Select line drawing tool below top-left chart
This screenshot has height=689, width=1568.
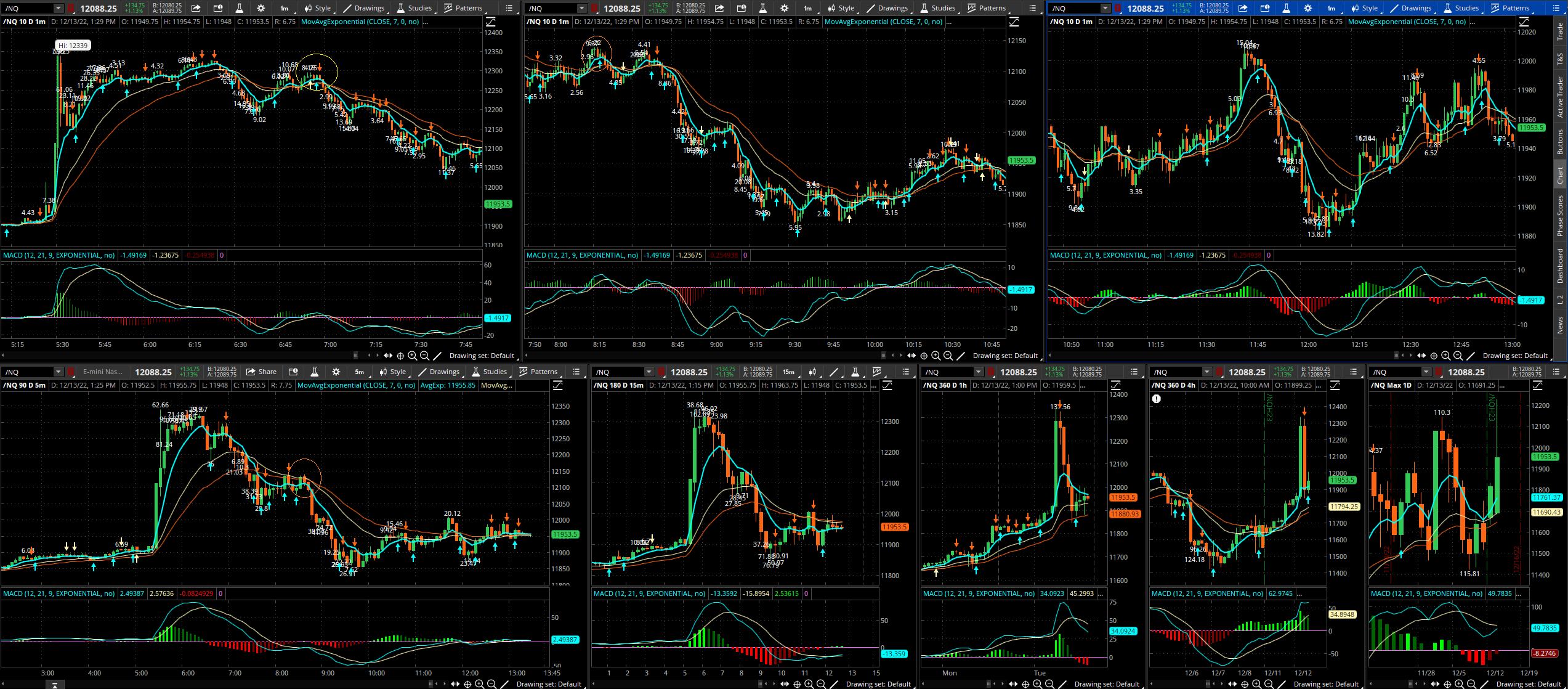[x=437, y=356]
